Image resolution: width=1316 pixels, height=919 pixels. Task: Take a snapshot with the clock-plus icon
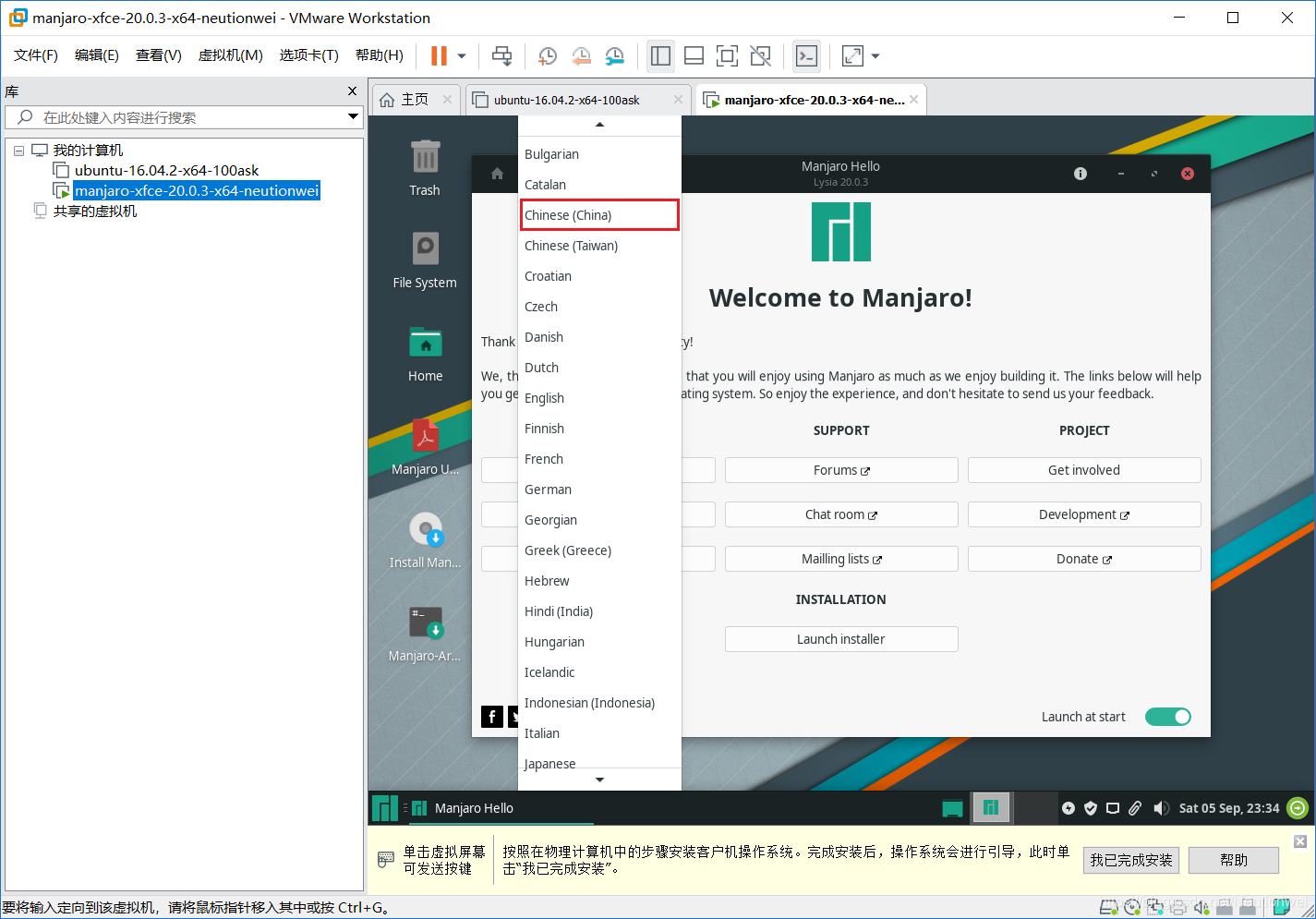point(548,56)
